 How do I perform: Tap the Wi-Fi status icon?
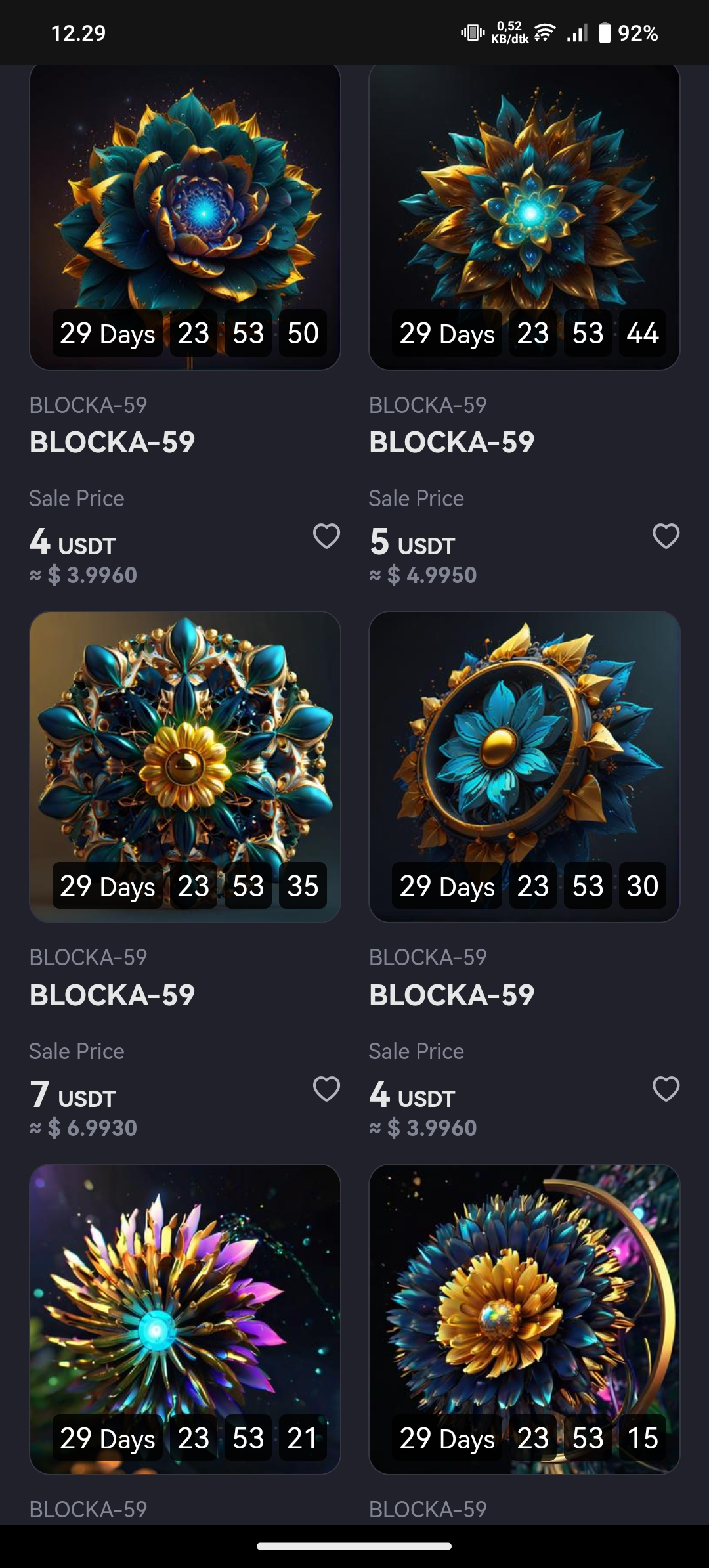[x=545, y=32]
